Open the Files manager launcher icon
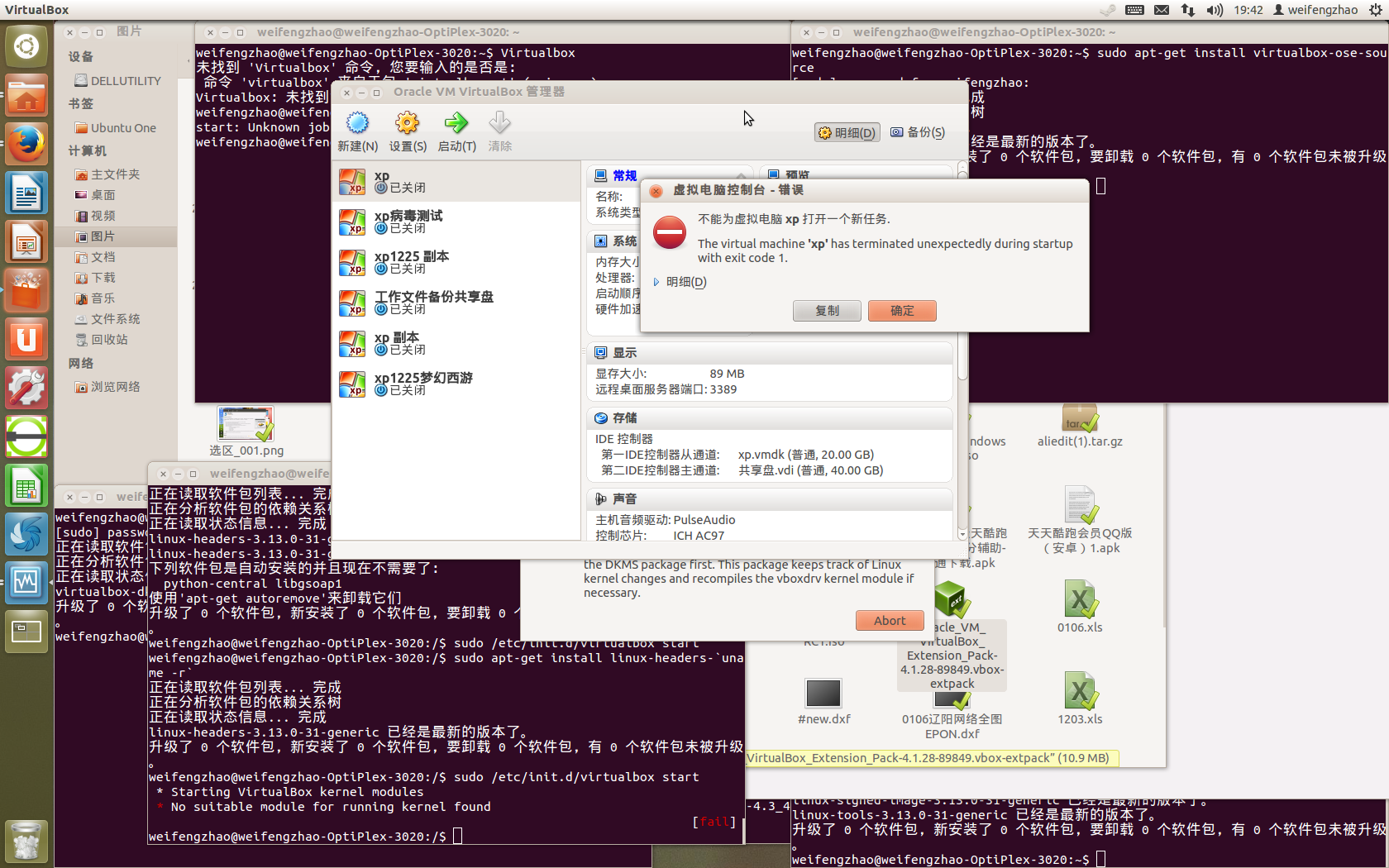This screenshot has height=868, width=1389. coord(26,95)
